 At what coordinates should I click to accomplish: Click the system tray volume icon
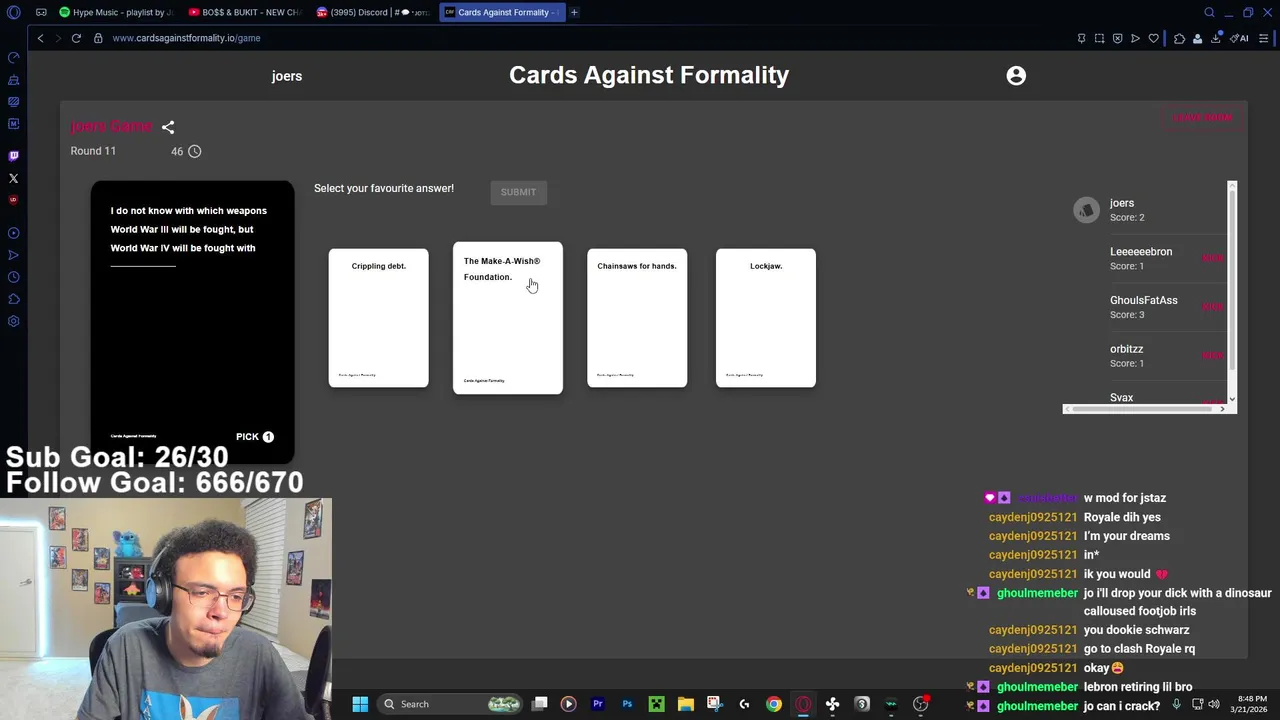(1213, 704)
